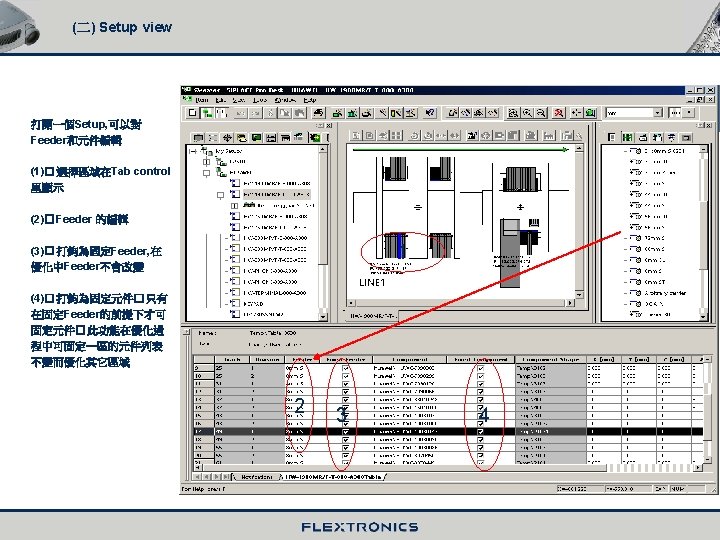
Task: Click the red icon in the main toolbar
Action: click(x=559, y=112)
